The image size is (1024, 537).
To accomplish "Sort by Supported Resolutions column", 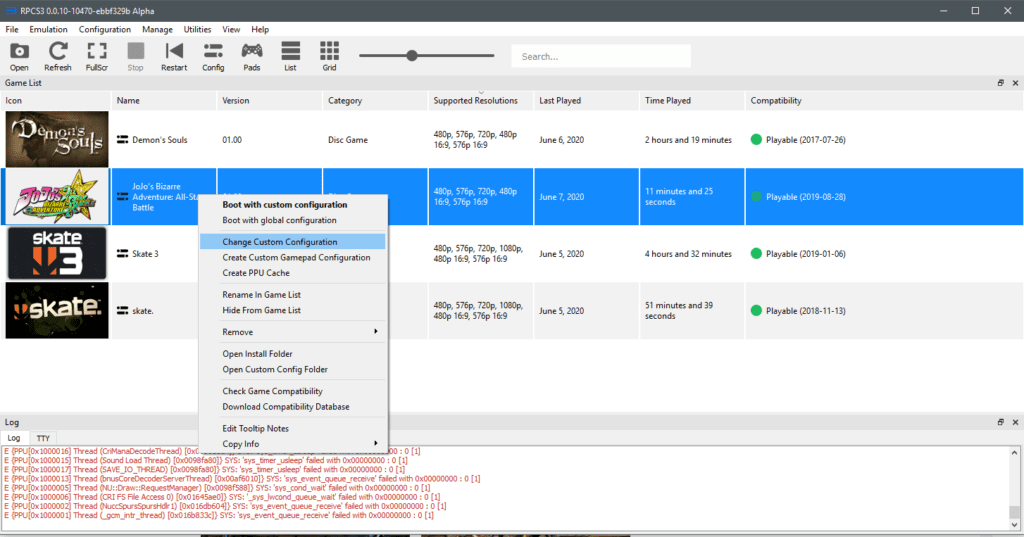I will [481, 101].
